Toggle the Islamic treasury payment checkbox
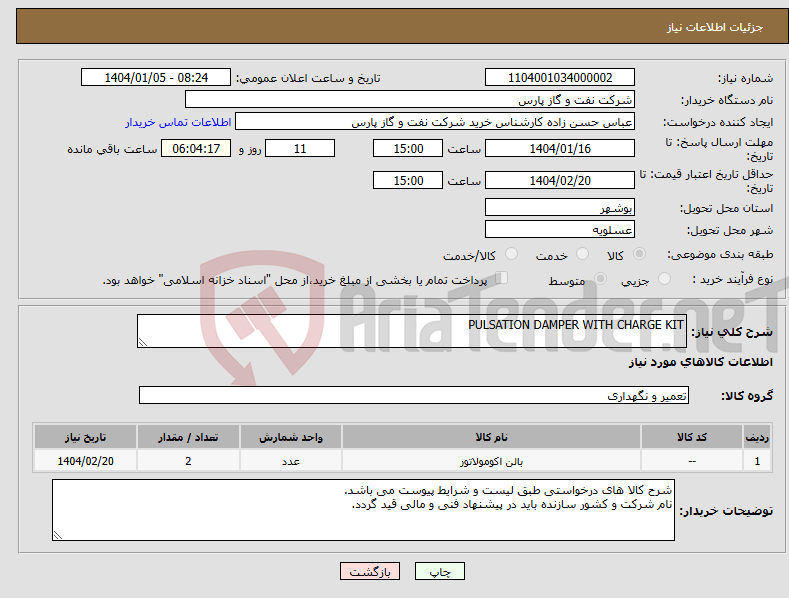The width and height of the screenshot is (789, 598). click(x=502, y=277)
